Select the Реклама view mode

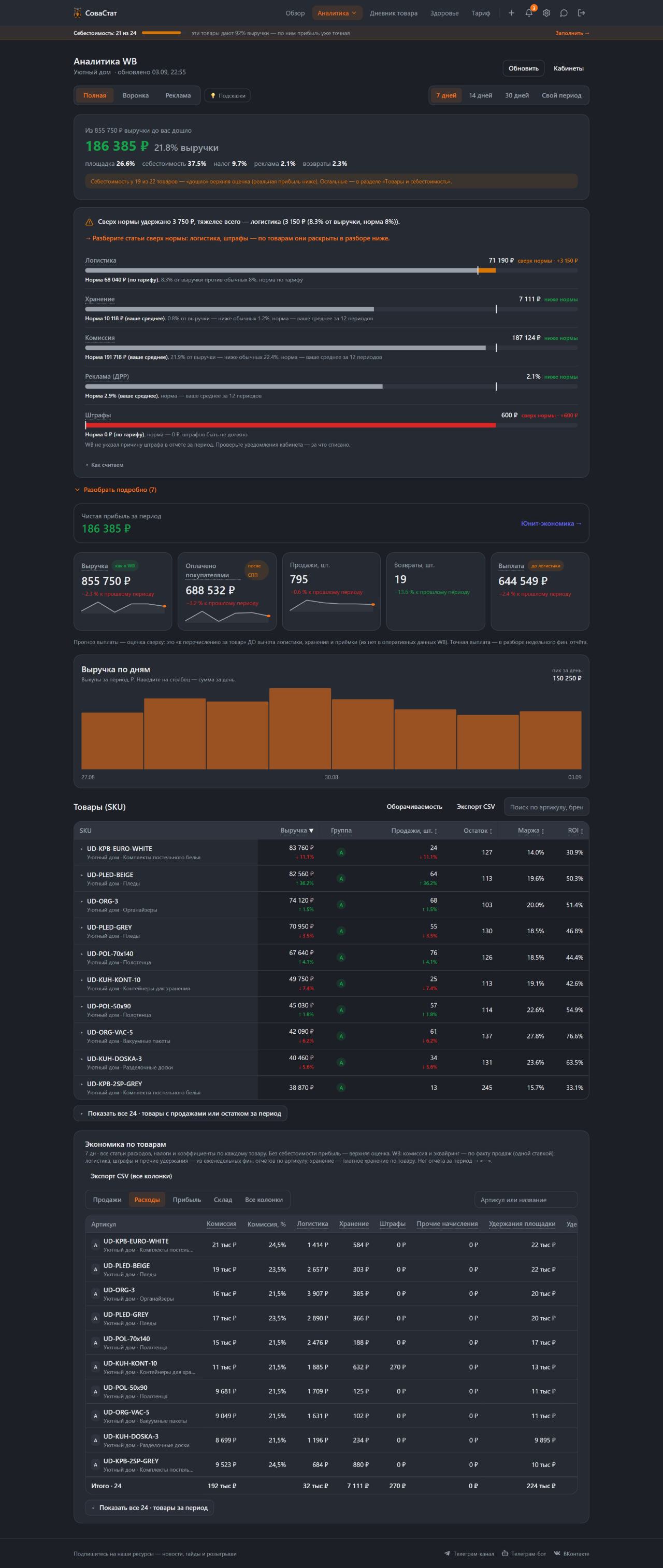178,95
